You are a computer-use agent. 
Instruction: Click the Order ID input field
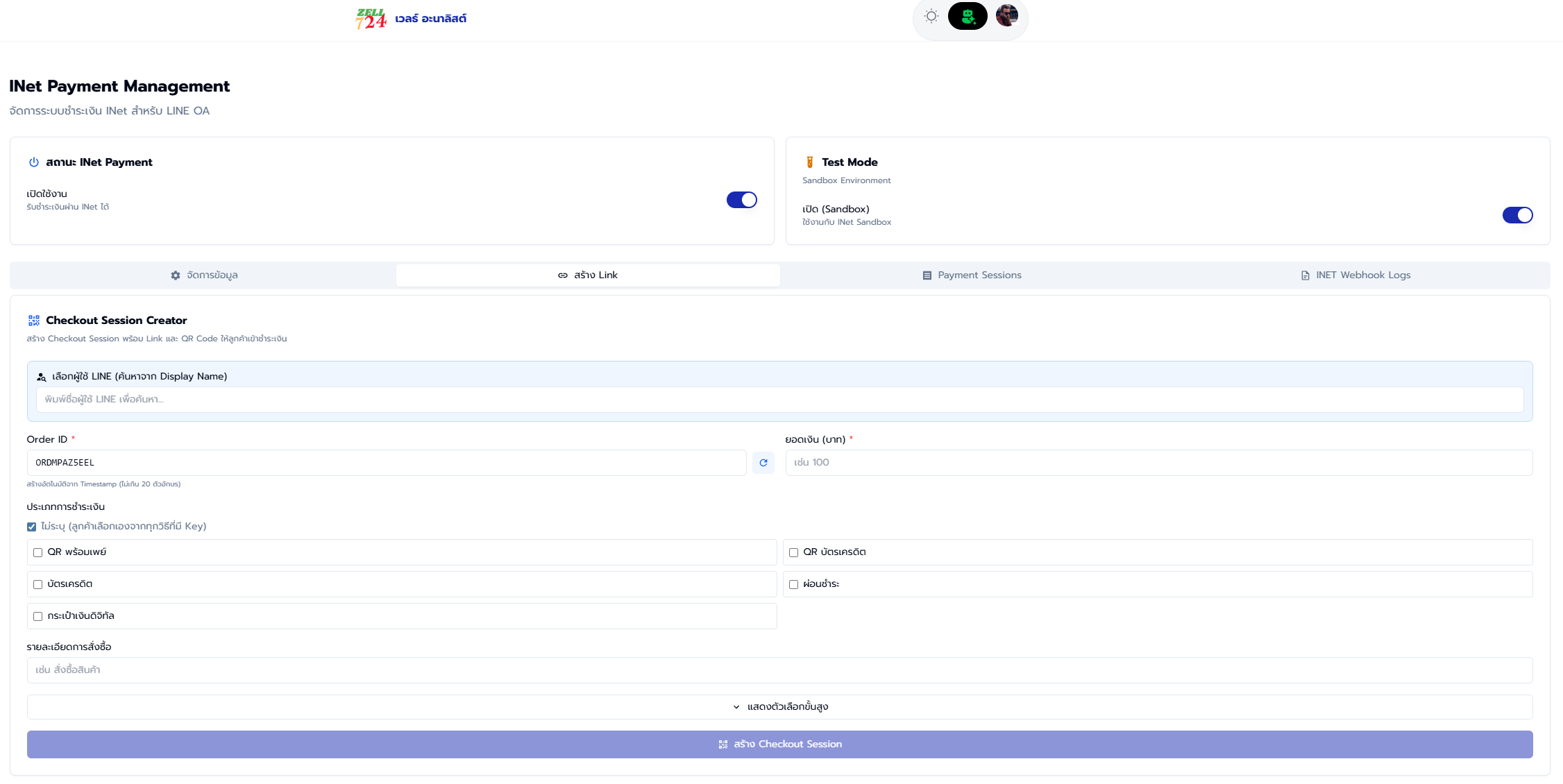click(x=387, y=463)
